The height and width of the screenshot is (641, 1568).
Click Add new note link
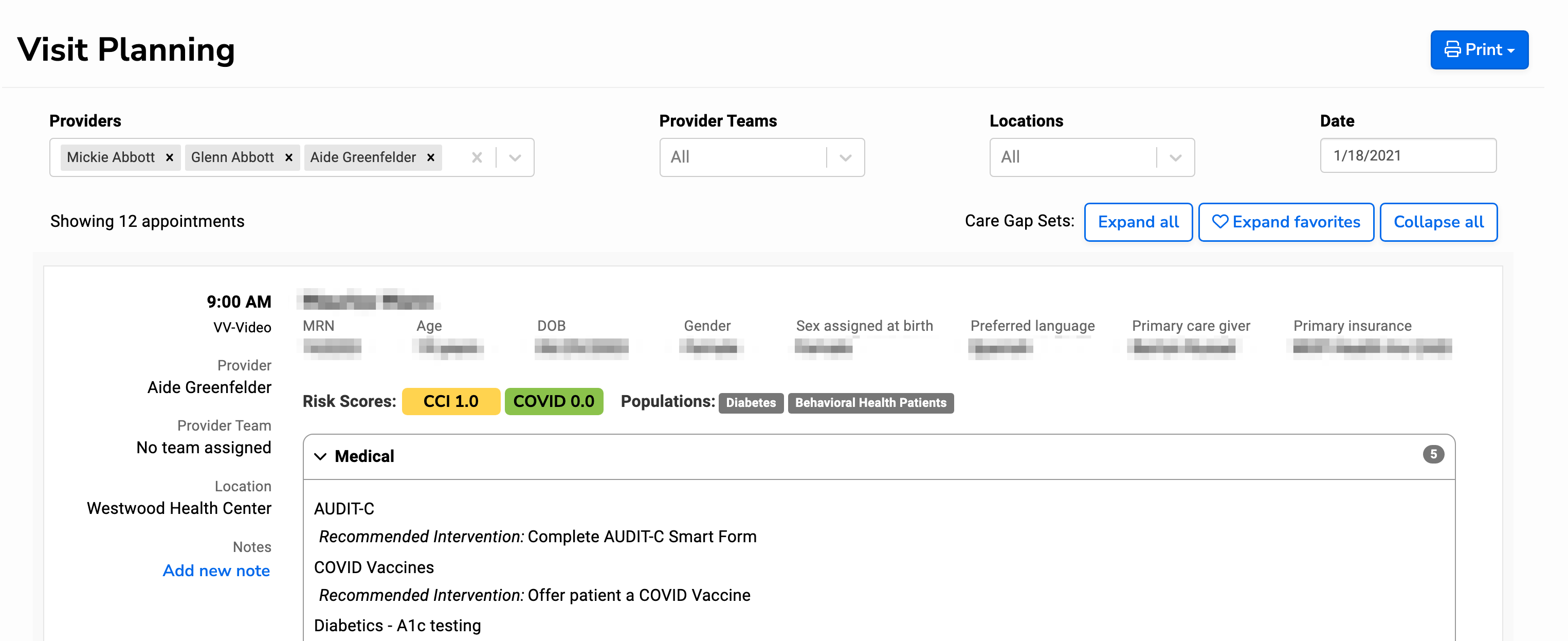tap(216, 571)
